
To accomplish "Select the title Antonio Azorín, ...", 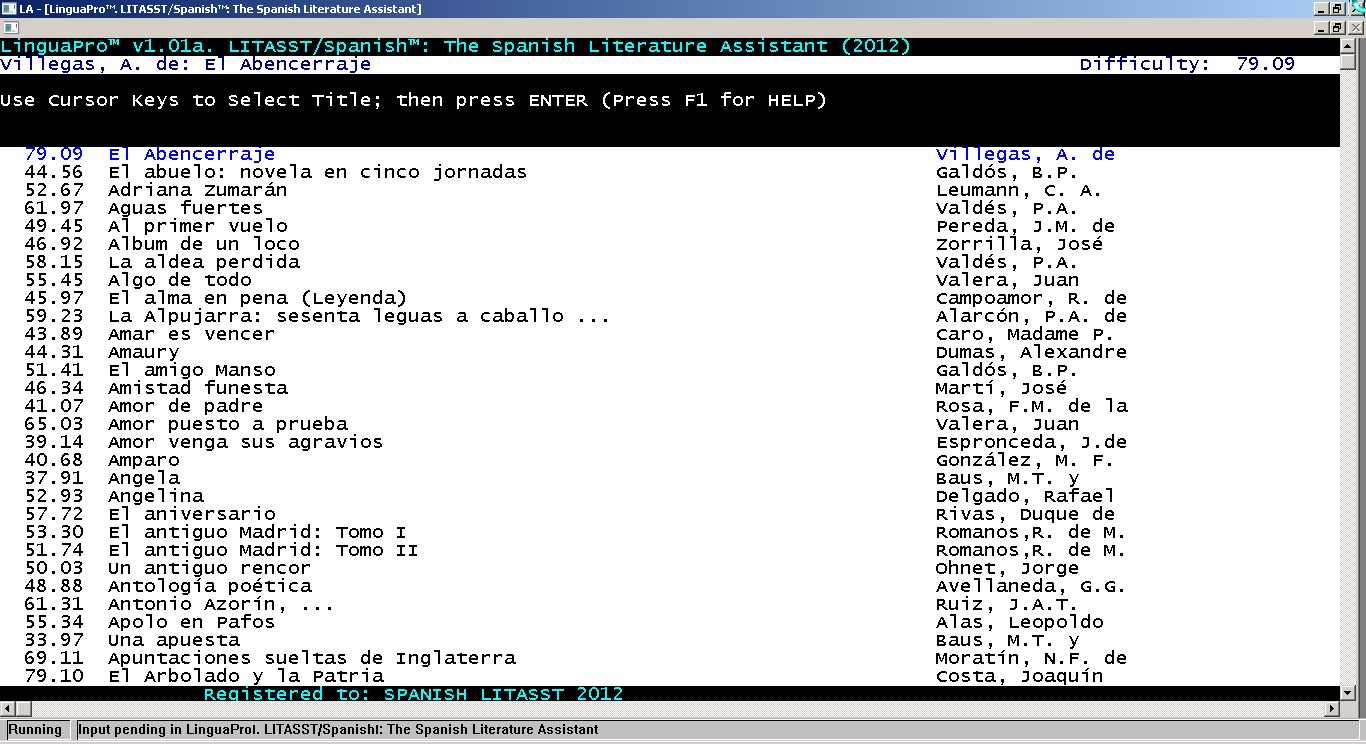I will (221, 604).
